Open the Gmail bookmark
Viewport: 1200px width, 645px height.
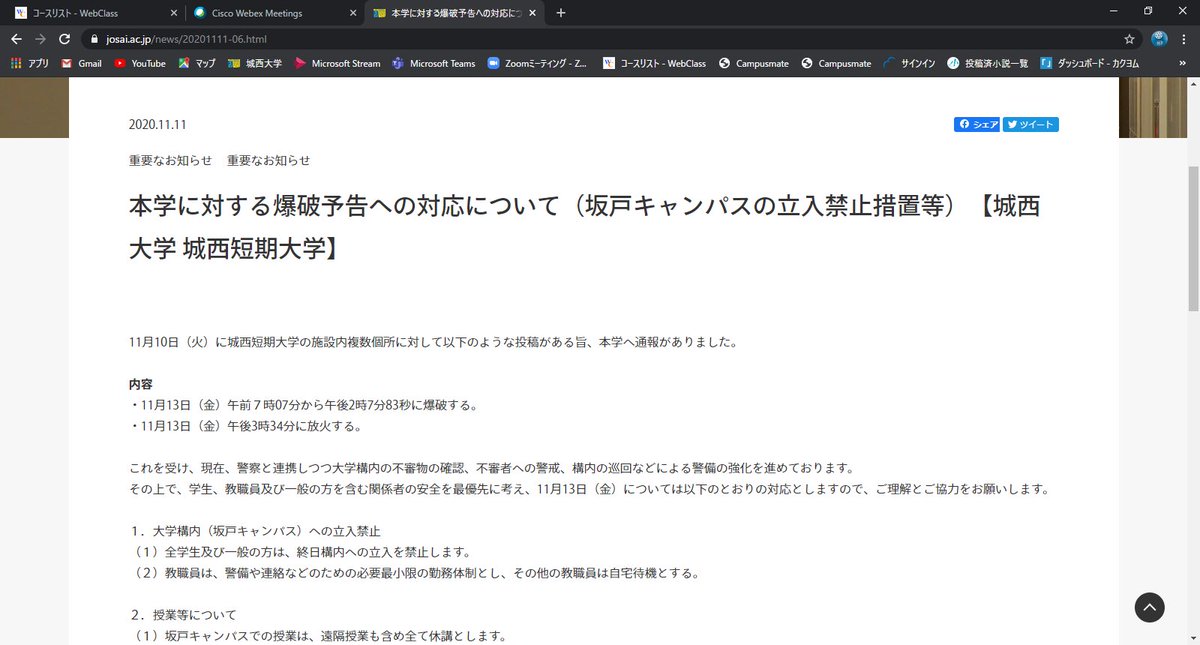point(81,63)
